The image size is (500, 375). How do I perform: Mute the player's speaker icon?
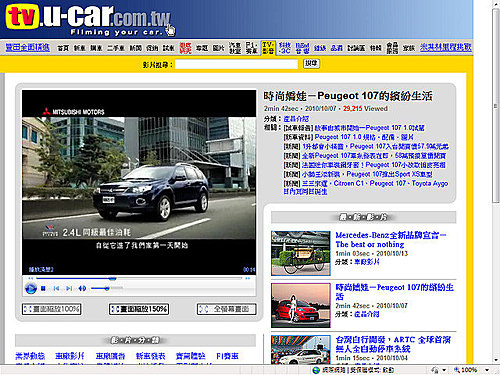(82, 288)
